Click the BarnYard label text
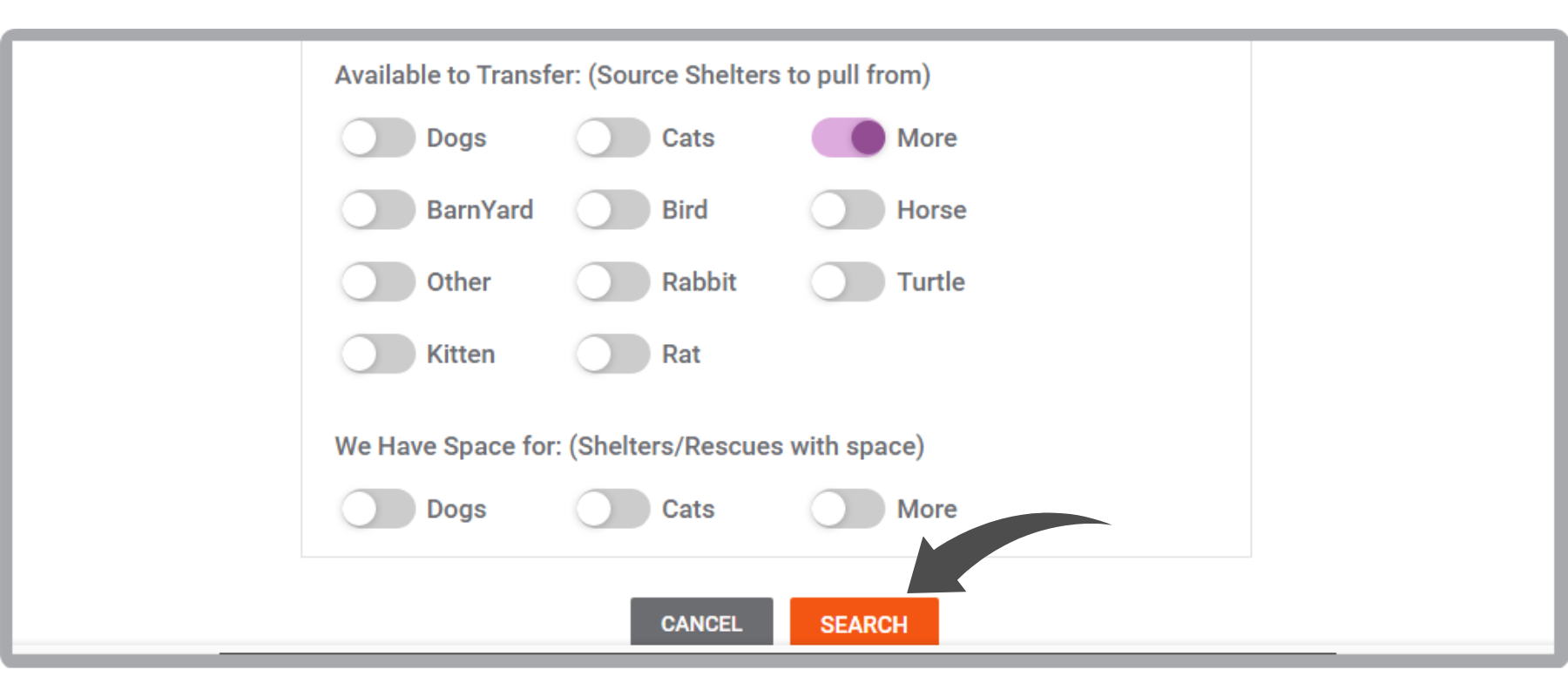Image resolution: width=1568 pixels, height=697 pixels. tap(480, 210)
